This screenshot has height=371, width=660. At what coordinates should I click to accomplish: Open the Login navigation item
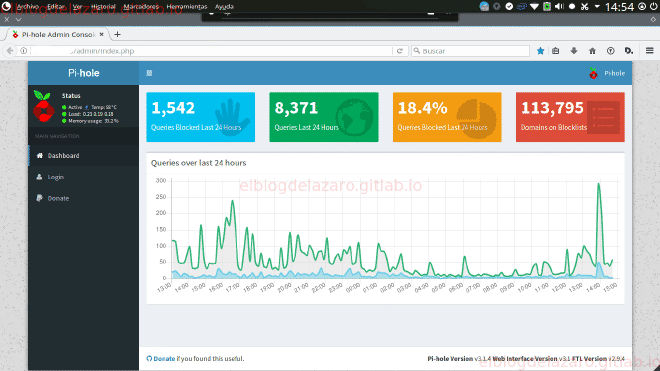pos(83,177)
